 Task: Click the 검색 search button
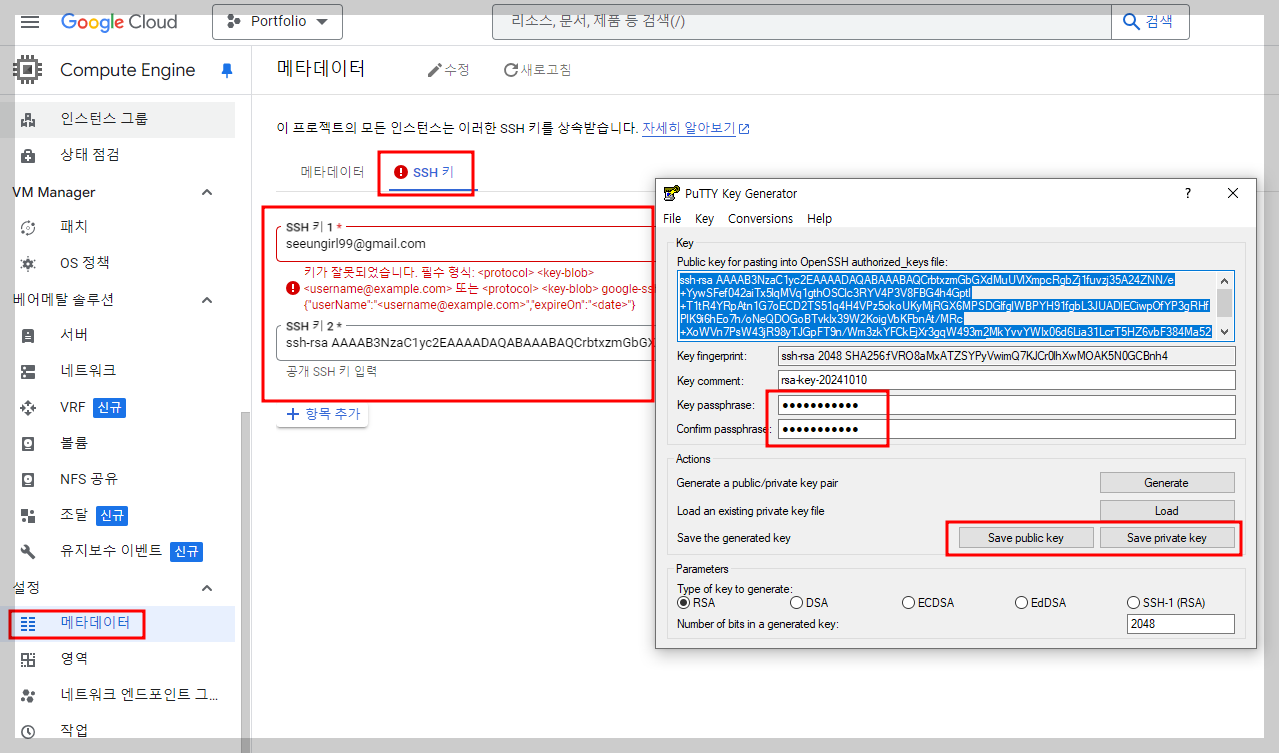tap(1150, 21)
